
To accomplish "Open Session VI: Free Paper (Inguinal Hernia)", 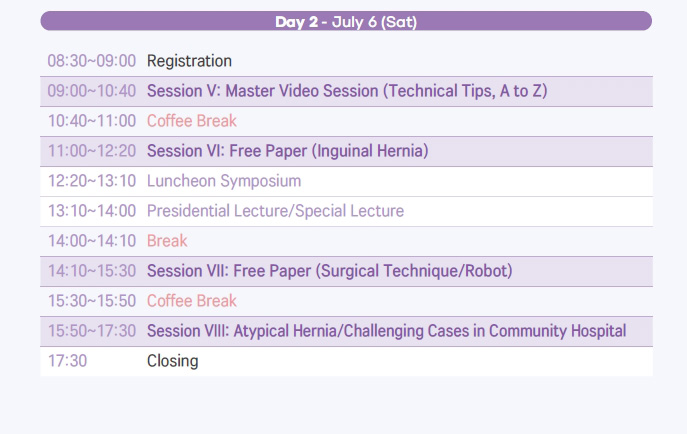I will coord(287,151).
